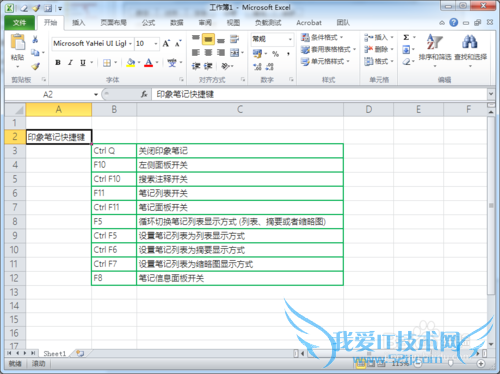Switch to 页面布局 Page Layout tab

point(113,23)
